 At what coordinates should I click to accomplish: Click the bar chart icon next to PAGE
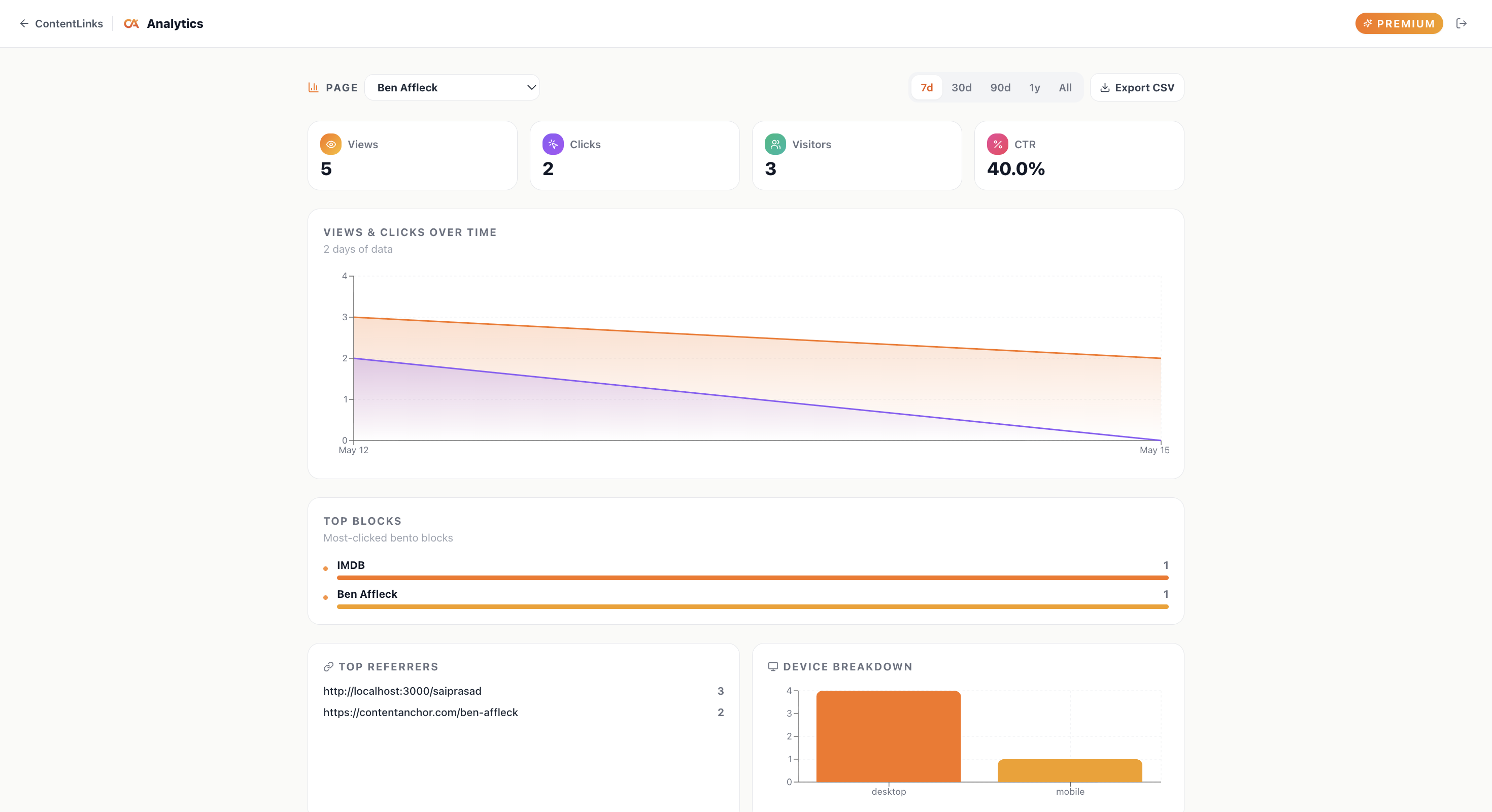[313, 87]
